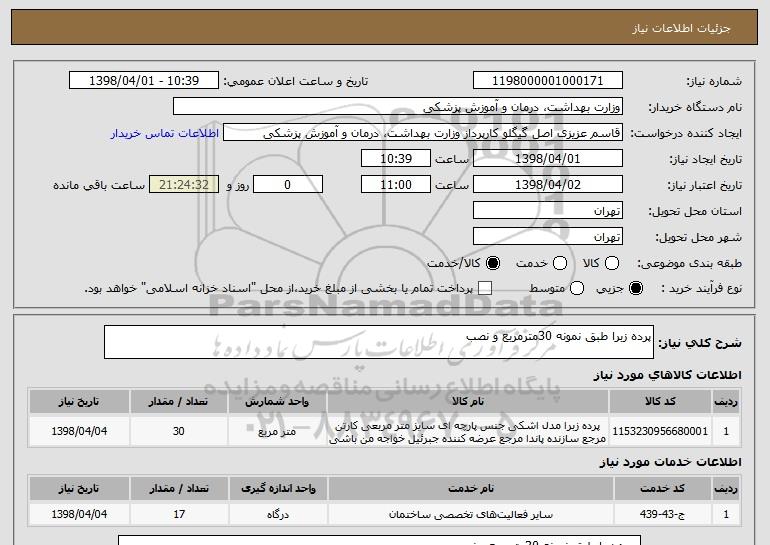The image size is (770, 545).
Task: Click the goods quantity cell 30
Action: pyautogui.click(x=178, y=432)
